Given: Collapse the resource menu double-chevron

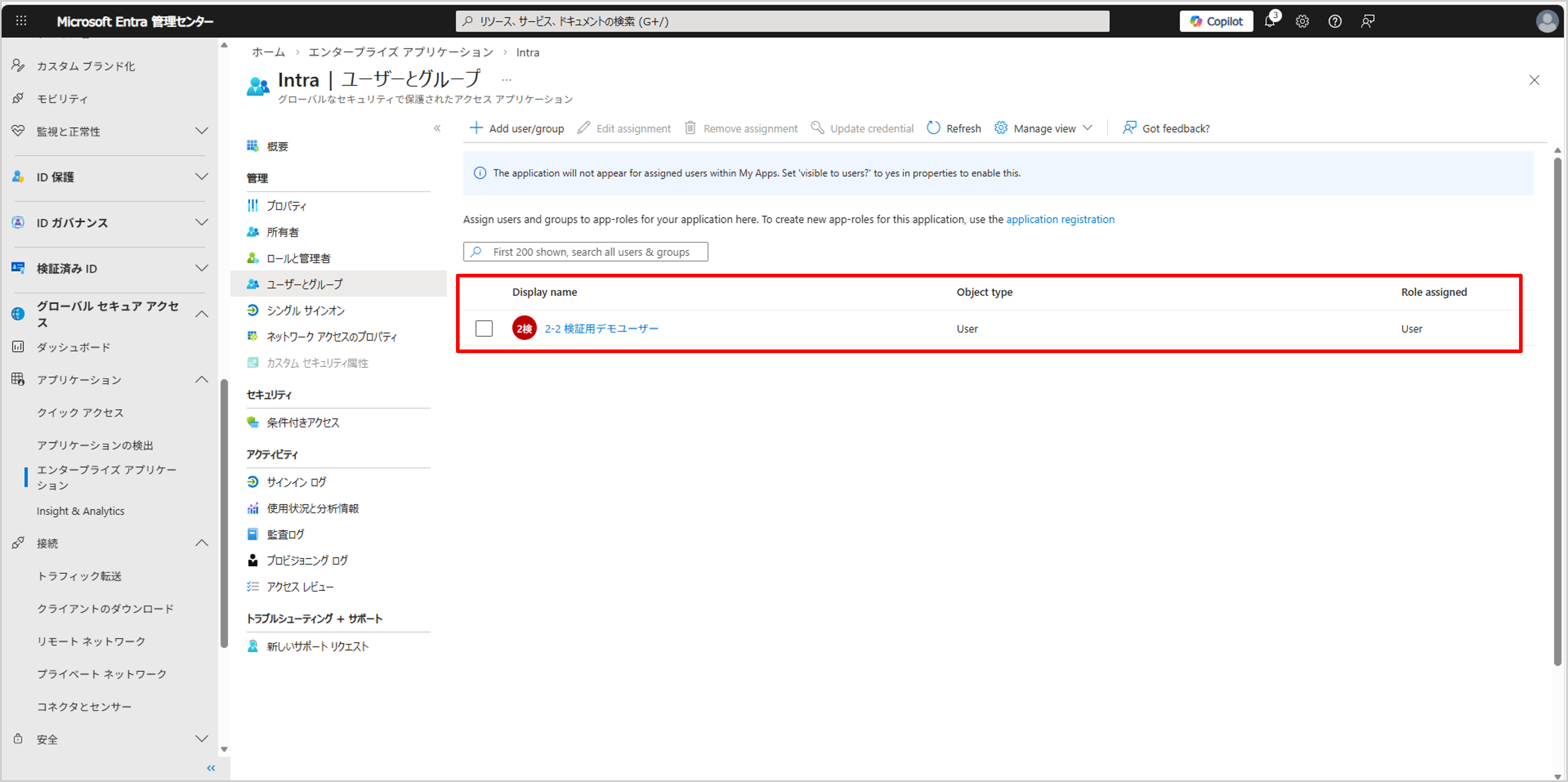Looking at the screenshot, I should coord(437,128).
